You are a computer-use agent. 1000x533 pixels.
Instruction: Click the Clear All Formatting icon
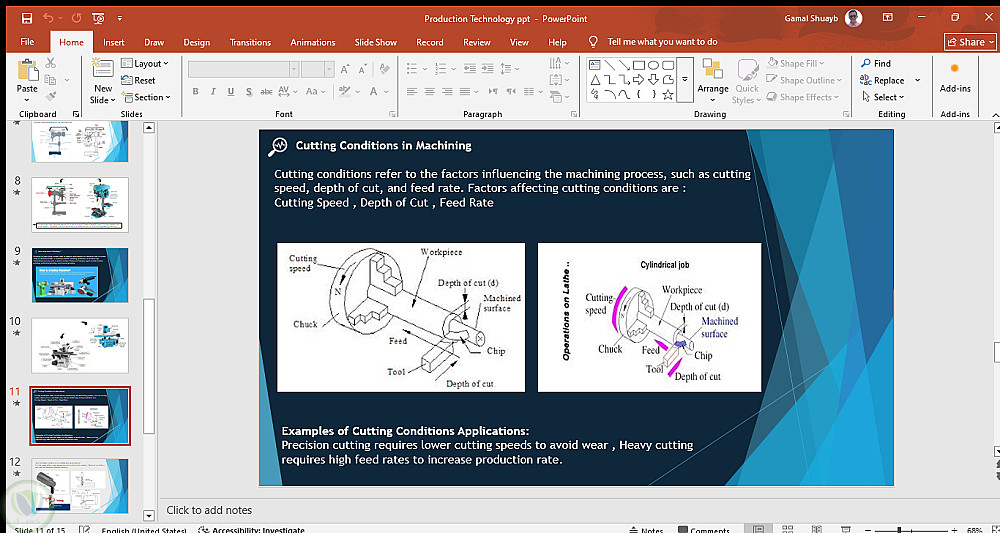[384, 69]
